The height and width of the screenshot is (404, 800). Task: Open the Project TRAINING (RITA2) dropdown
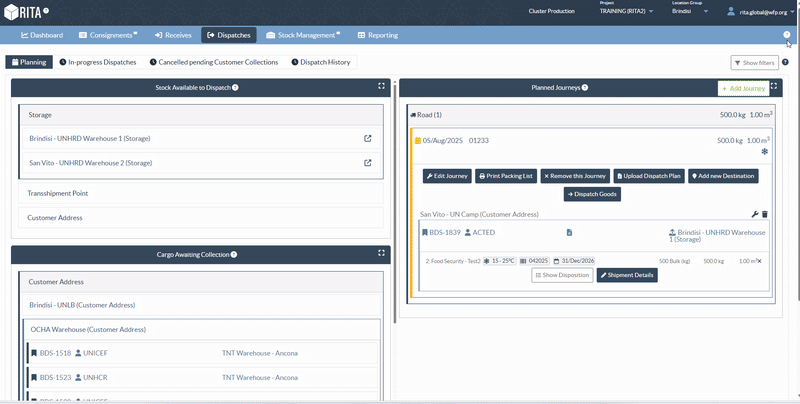tap(627, 11)
